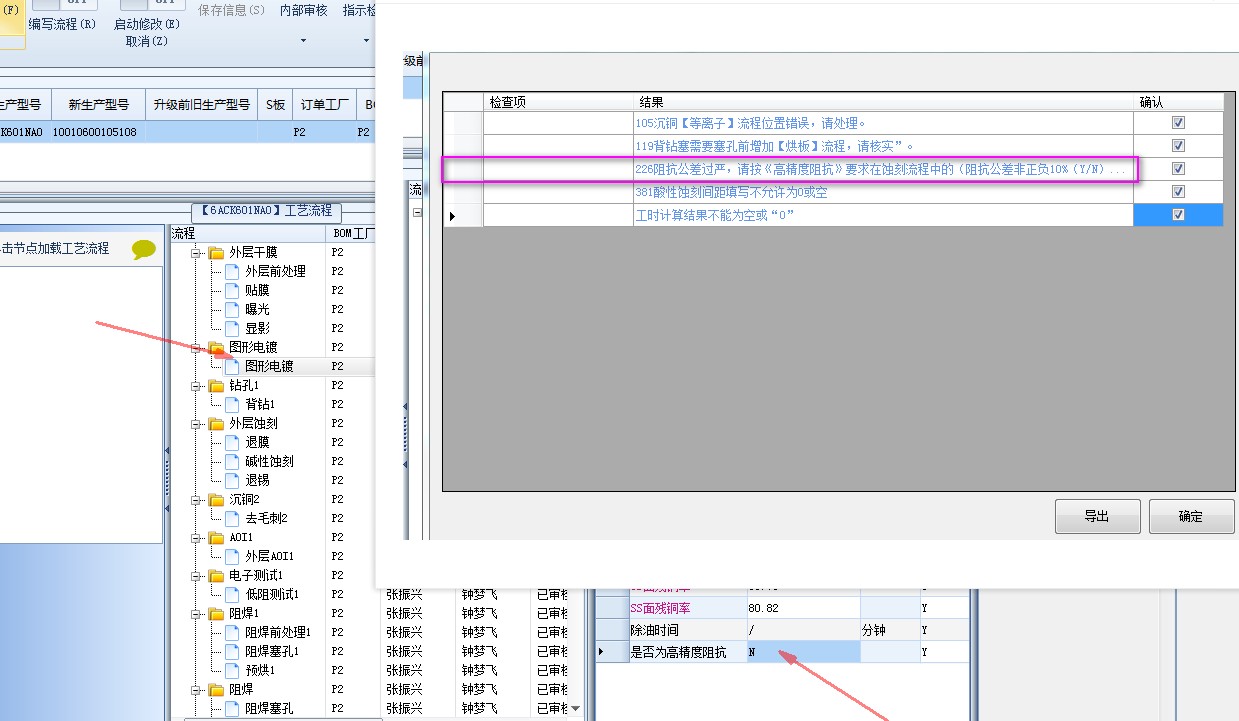This screenshot has width=1239, height=721.
Task: Collapse the 图形电镀 folder tree node
Action: [x=197, y=348]
